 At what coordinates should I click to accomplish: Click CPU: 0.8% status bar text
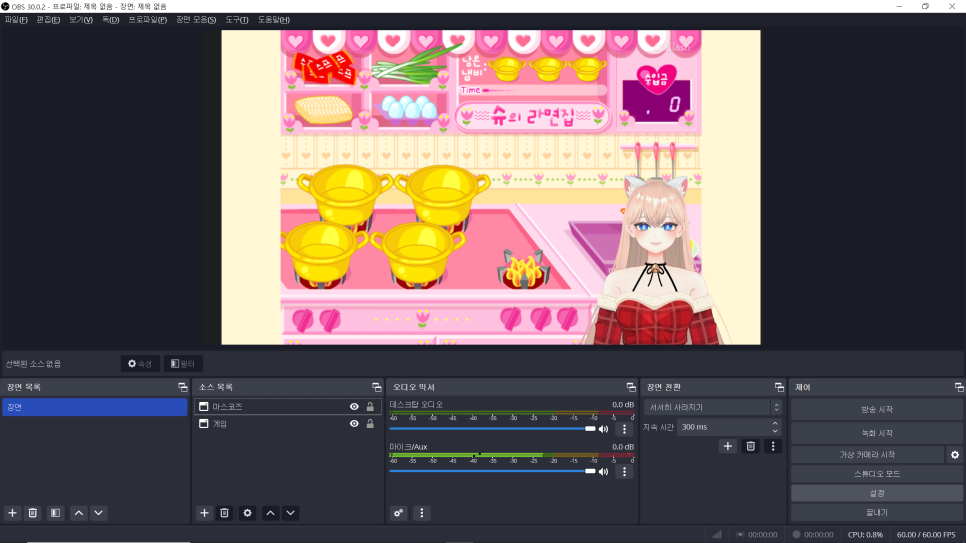865,535
